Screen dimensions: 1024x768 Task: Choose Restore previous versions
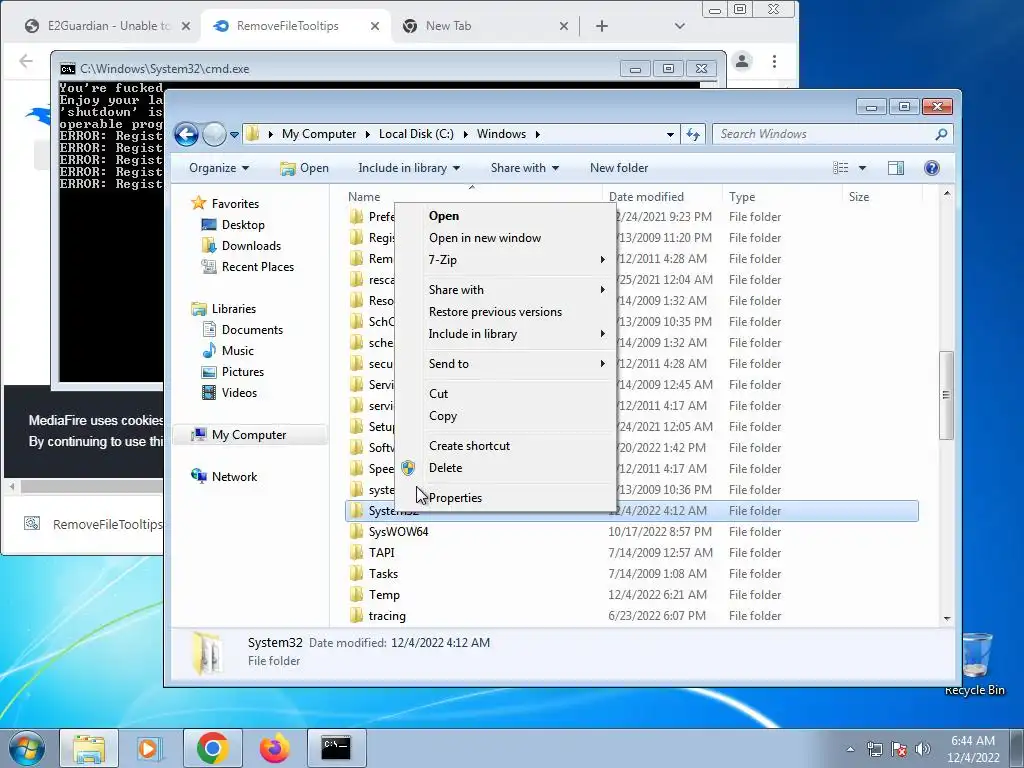coord(505,312)
